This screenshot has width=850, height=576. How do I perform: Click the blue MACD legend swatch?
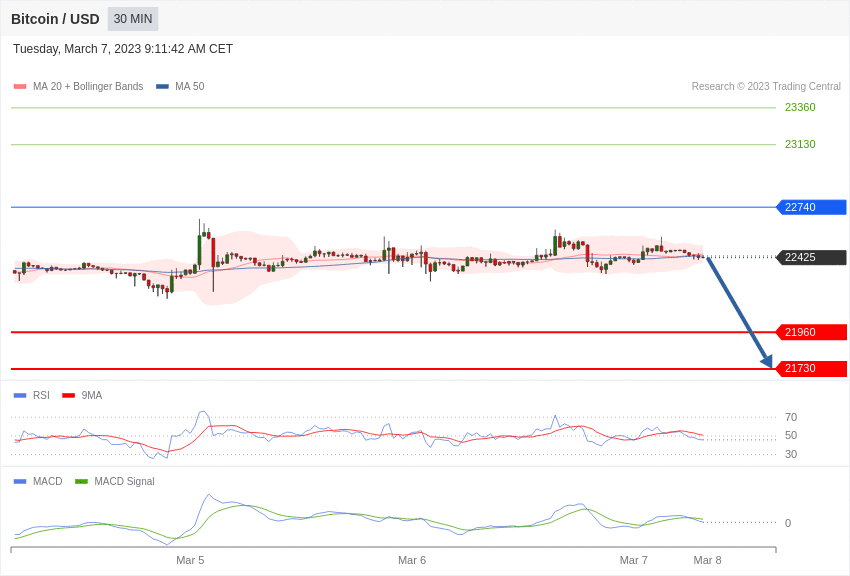[x=20, y=482]
